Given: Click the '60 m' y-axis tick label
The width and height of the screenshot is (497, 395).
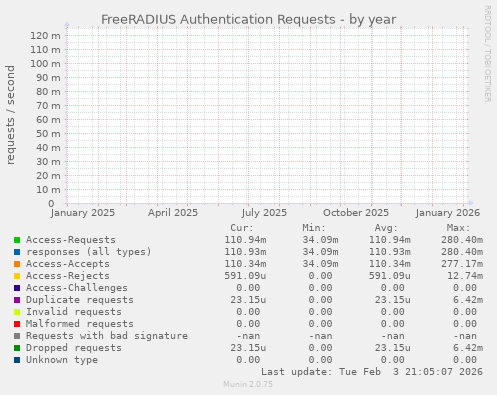Looking at the screenshot, I should click(x=48, y=120).
